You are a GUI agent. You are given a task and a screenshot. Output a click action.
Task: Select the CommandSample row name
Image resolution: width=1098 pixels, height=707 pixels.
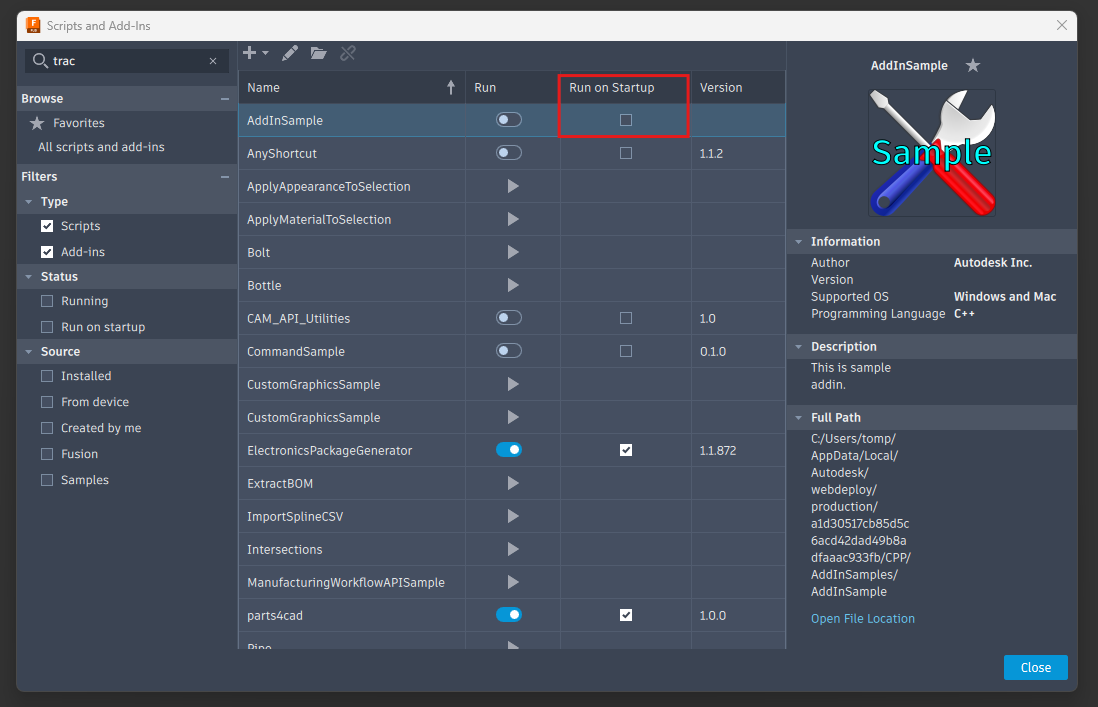coord(296,351)
